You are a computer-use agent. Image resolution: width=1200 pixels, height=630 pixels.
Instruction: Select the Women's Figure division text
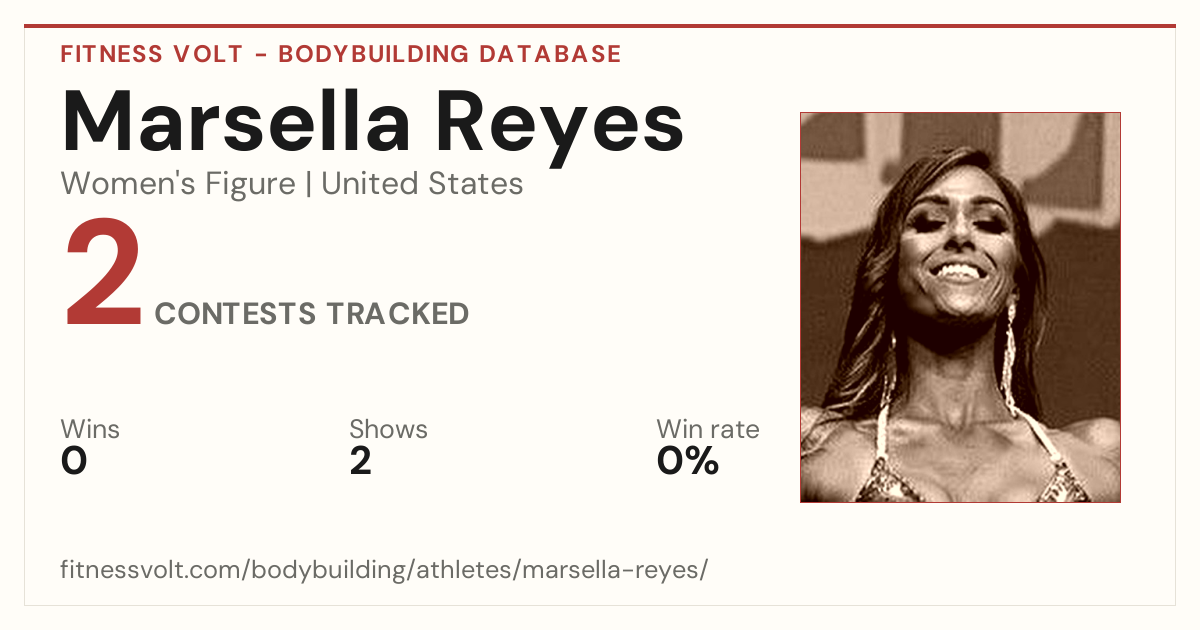click(178, 184)
